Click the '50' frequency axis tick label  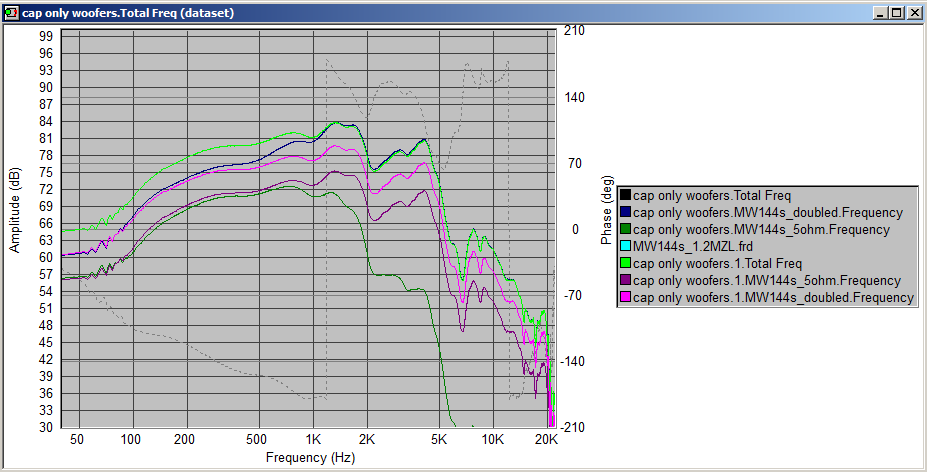[78, 439]
